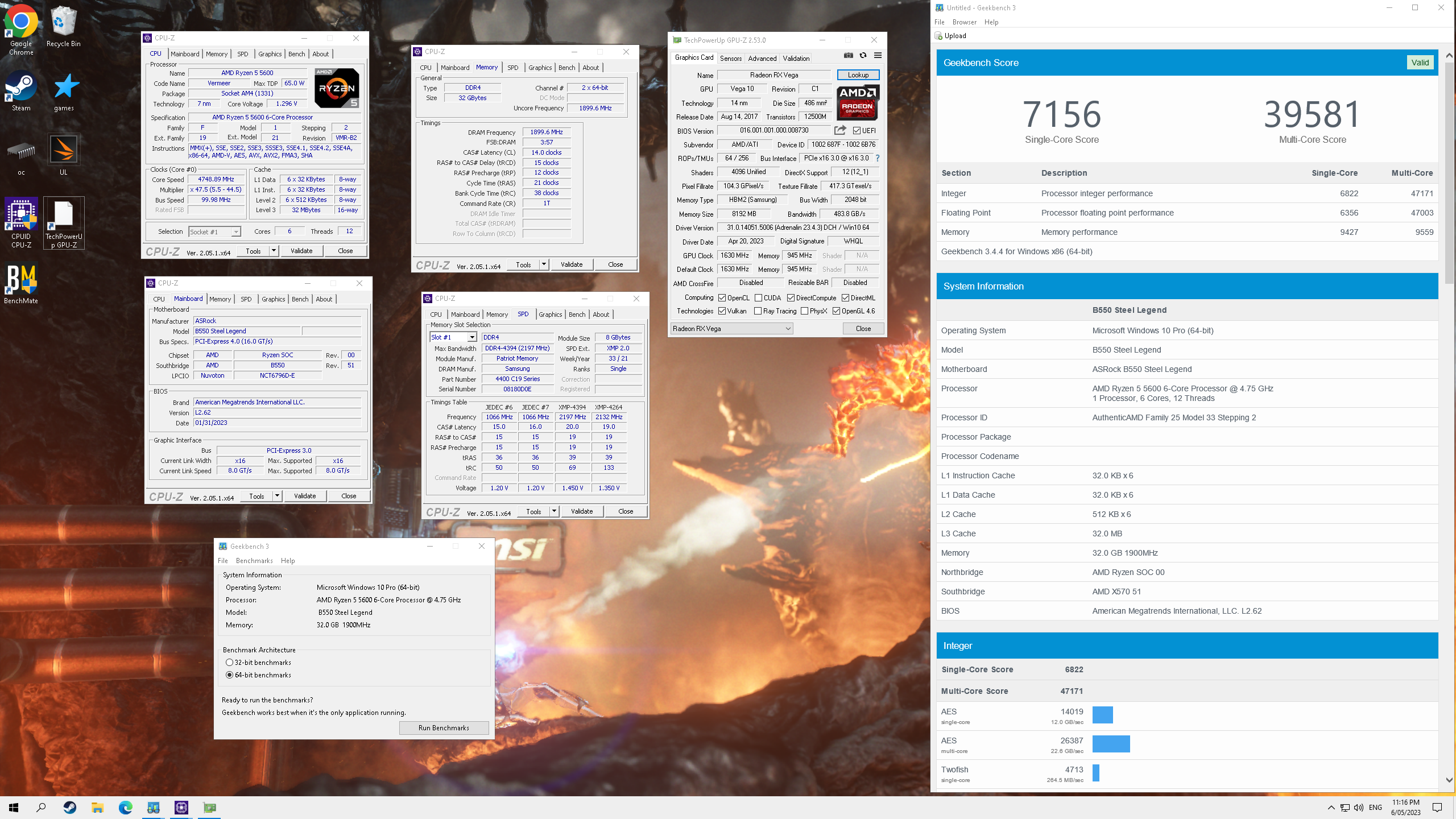
Task: Switch to Geekbench taskbar icon
Action: 154,807
